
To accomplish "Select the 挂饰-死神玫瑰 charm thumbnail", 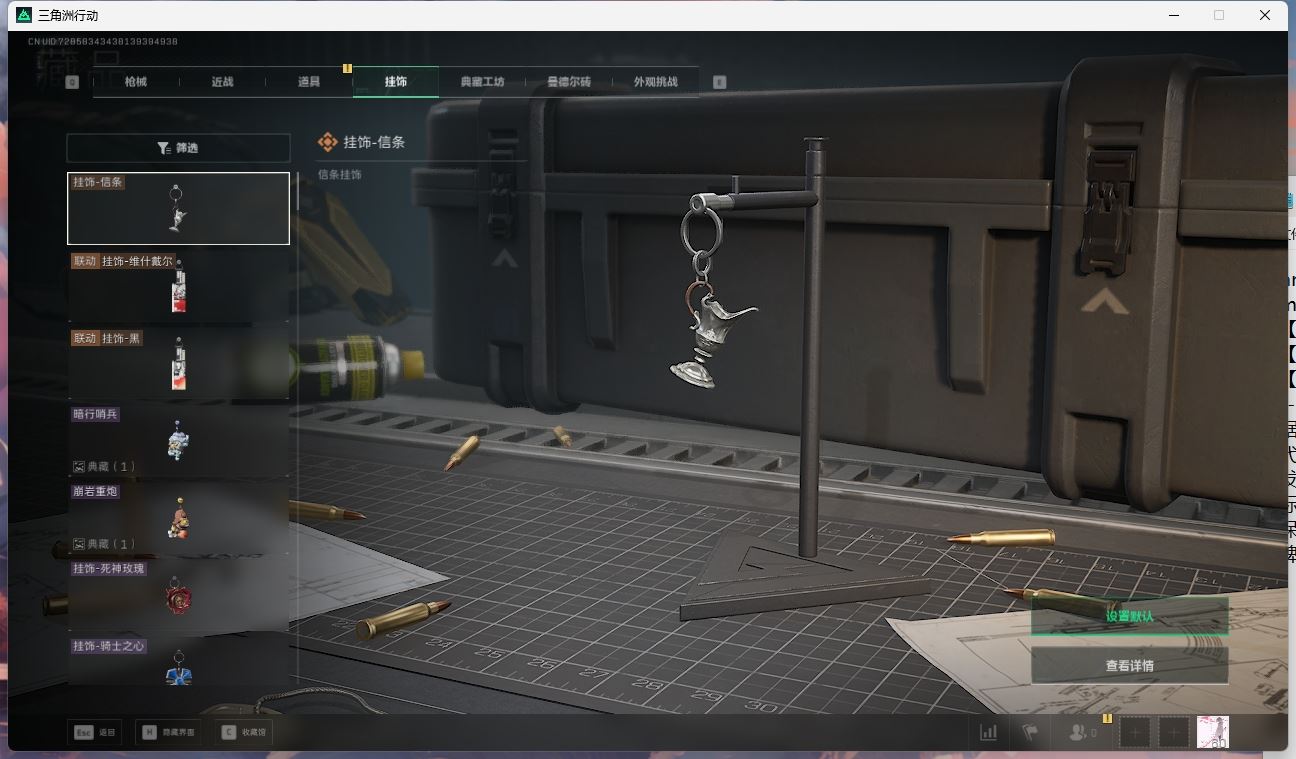I will [178, 594].
